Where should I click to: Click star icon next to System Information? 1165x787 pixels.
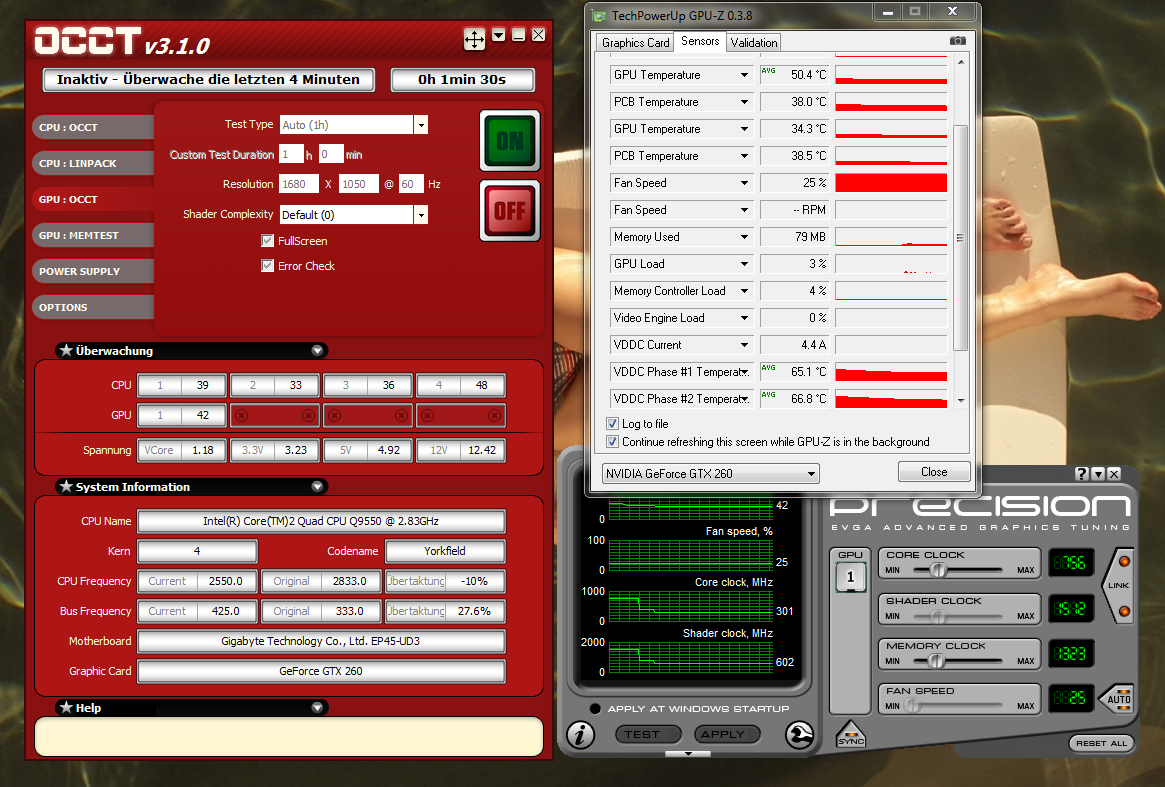[66, 486]
